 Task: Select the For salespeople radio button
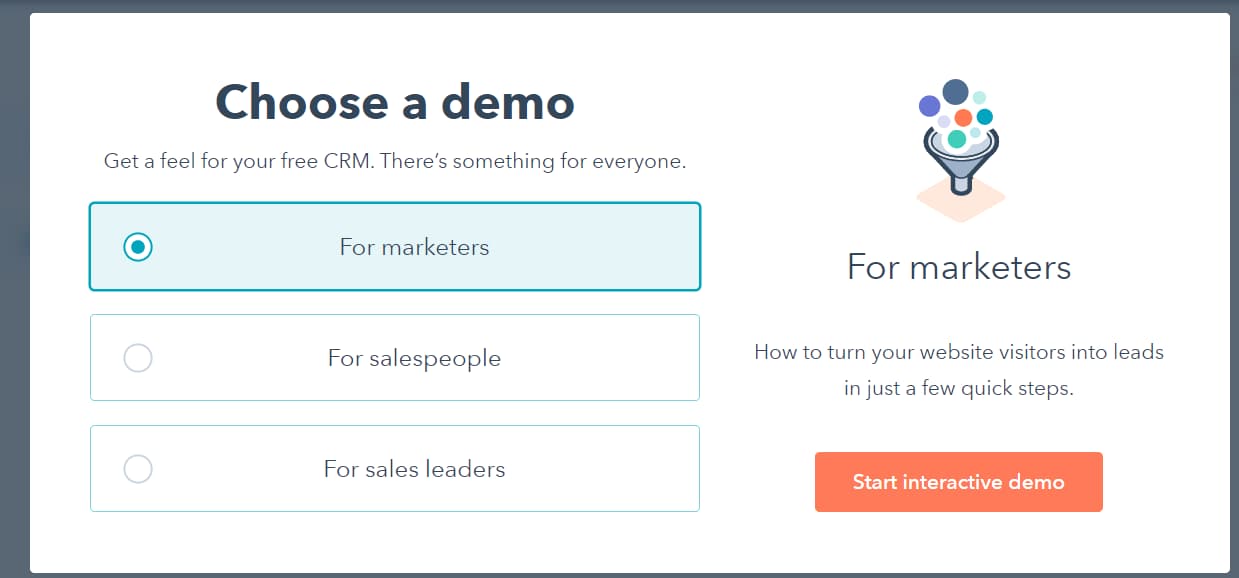138,358
